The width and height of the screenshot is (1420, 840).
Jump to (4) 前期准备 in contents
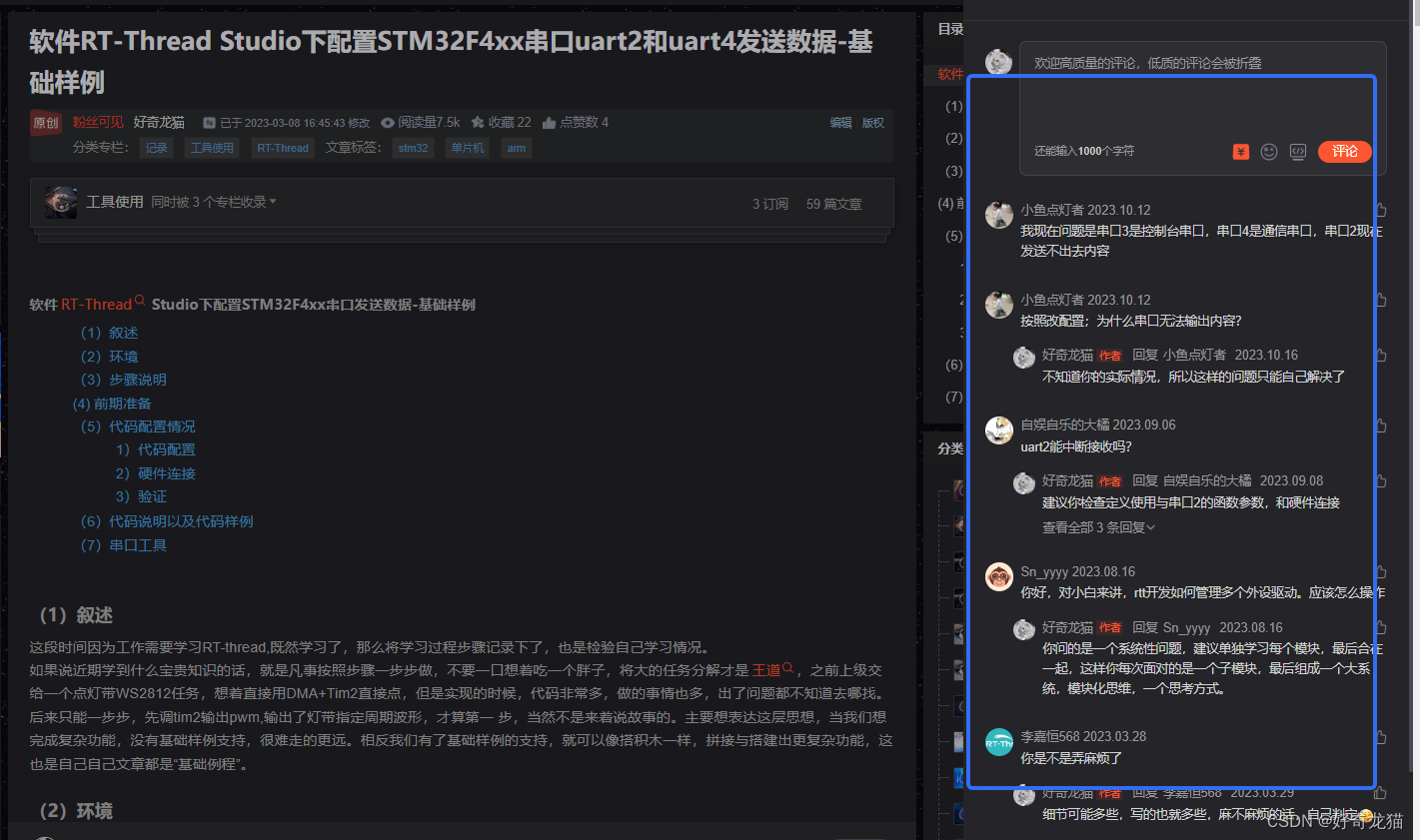click(x=112, y=404)
